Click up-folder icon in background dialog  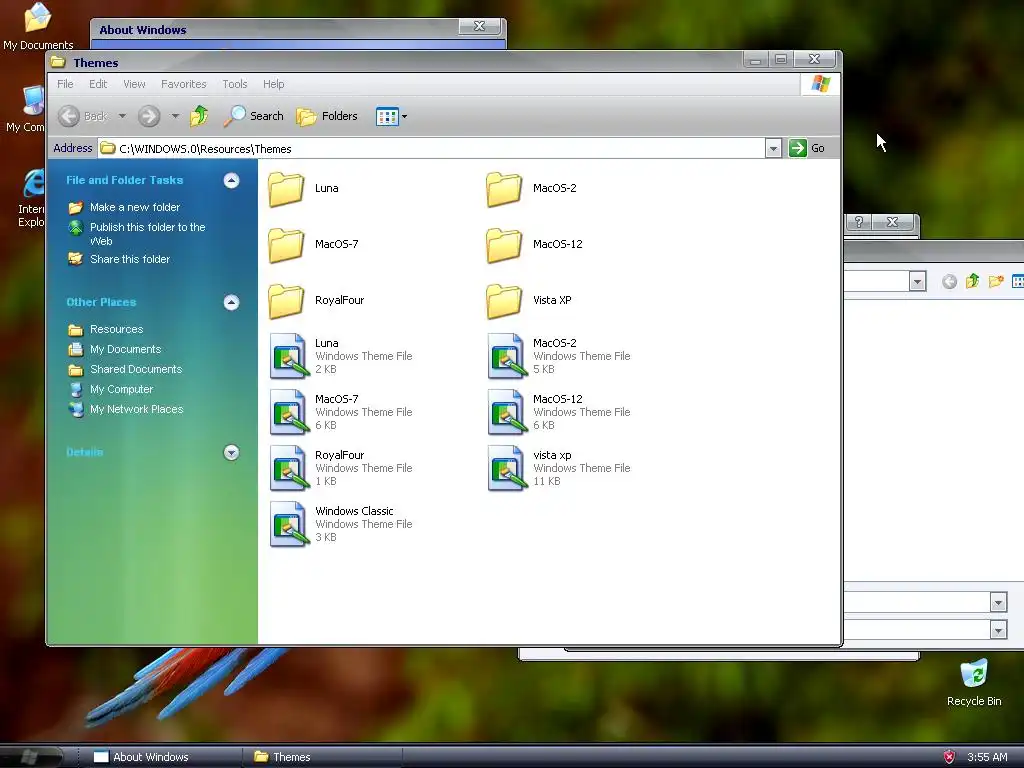[972, 281]
